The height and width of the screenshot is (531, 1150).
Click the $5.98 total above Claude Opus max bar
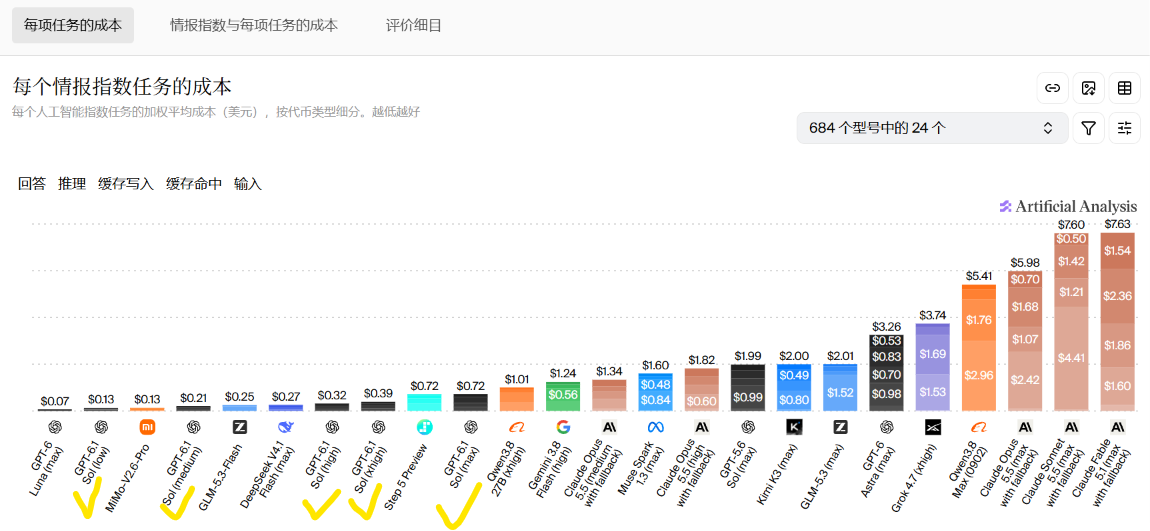pos(1025,262)
